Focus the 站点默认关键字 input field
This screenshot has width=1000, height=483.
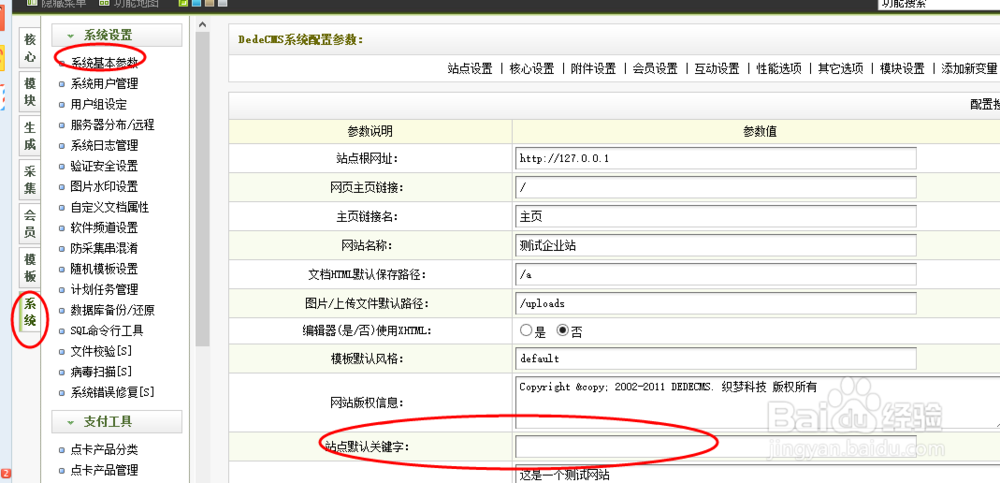click(x=716, y=446)
